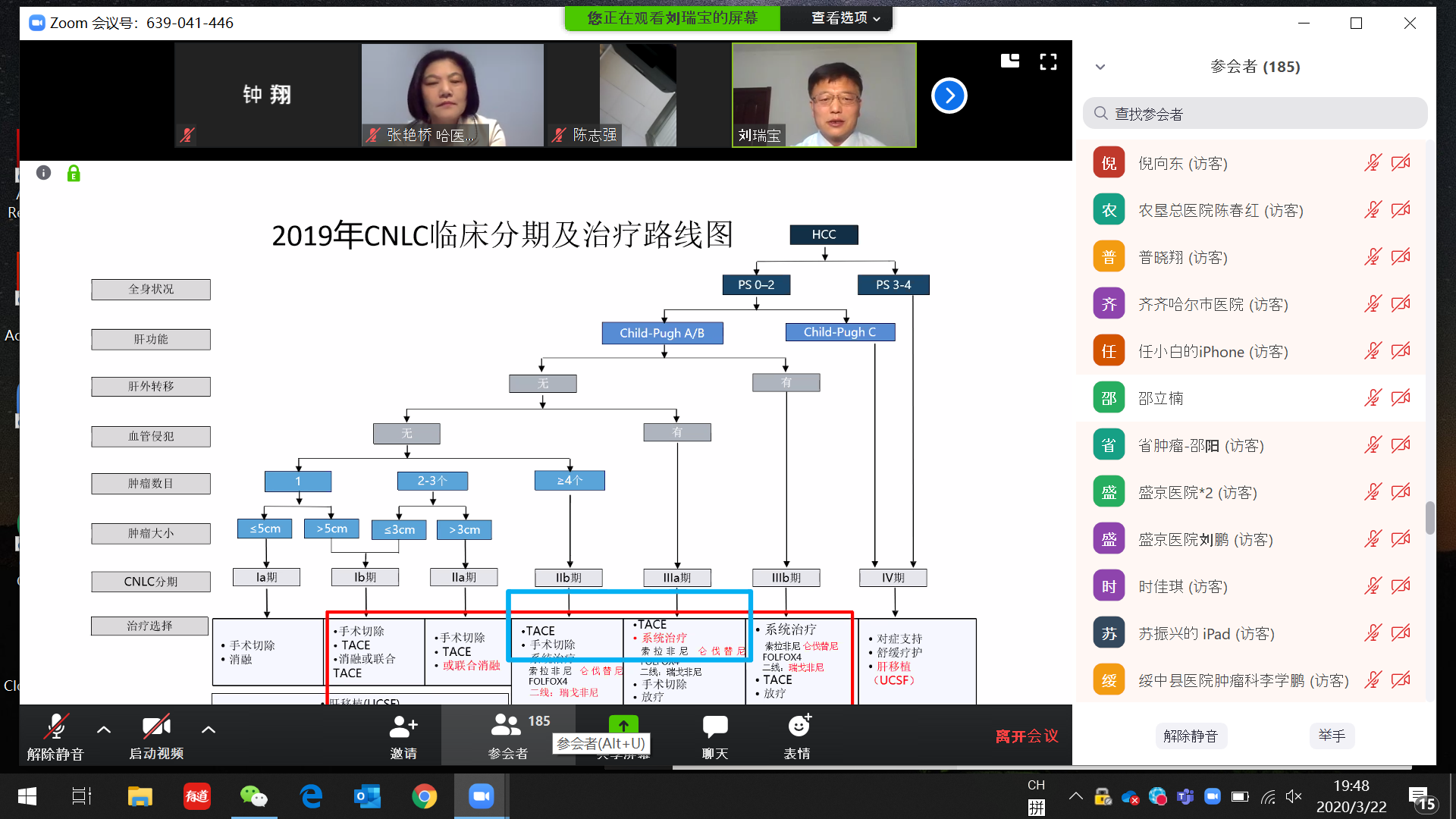
Task: Open audio options arrow next to mute
Action: coord(104,730)
